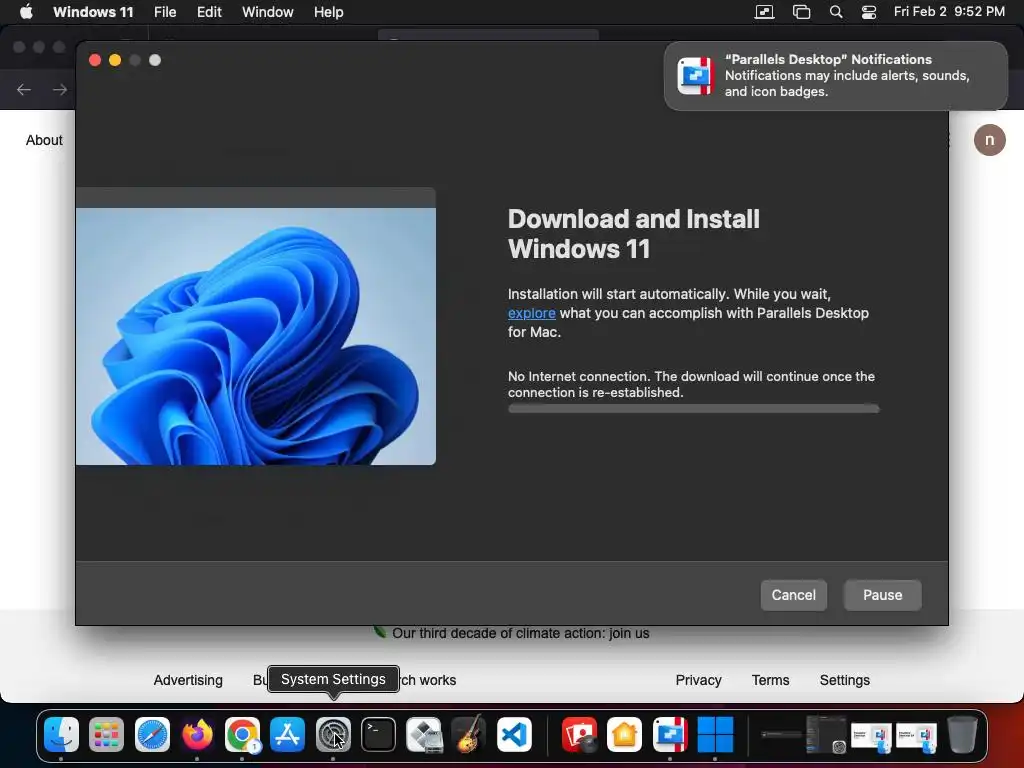Viewport: 1024px width, 768px height.
Task: Click the Parallels icon in the notification
Action: (696, 76)
